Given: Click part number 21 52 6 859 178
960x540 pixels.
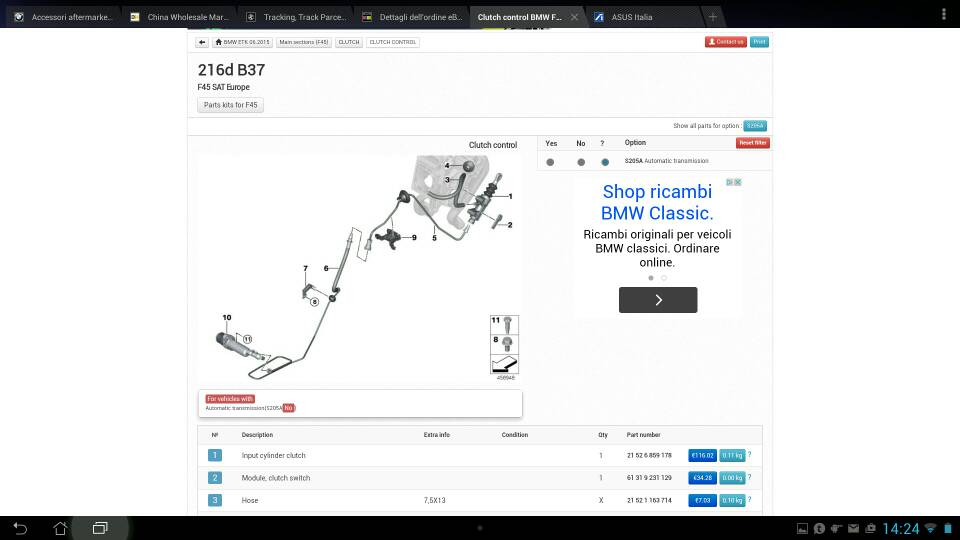Looking at the screenshot, I should pyautogui.click(x=649, y=456).
